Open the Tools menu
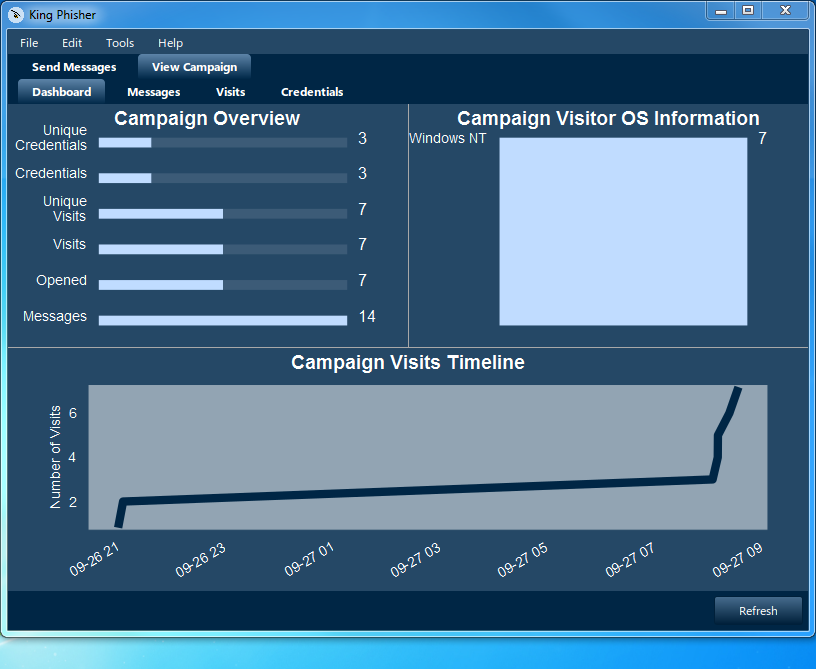The height and width of the screenshot is (669, 816). tap(119, 43)
